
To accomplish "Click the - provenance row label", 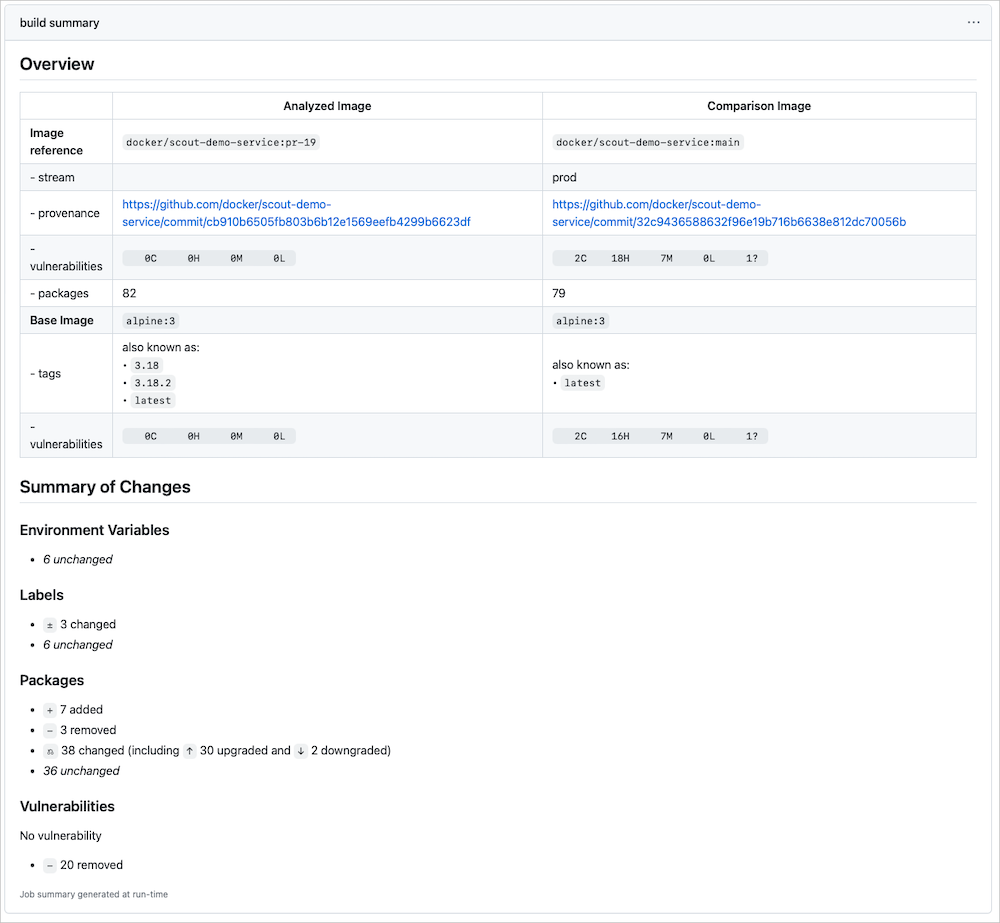I will click(x=65, y=213).
